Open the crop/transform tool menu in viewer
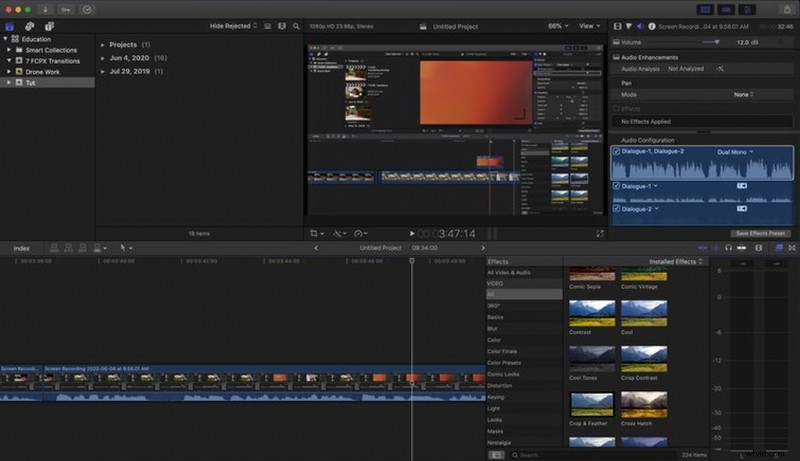 click(x=317, y=234)
